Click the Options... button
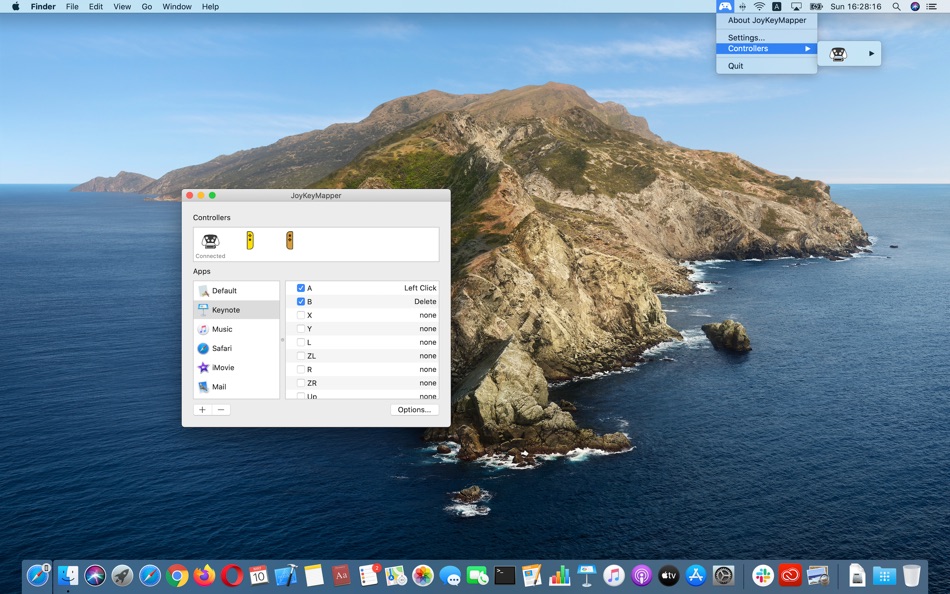This screenshot has height=594, width=950. (414, 410)
